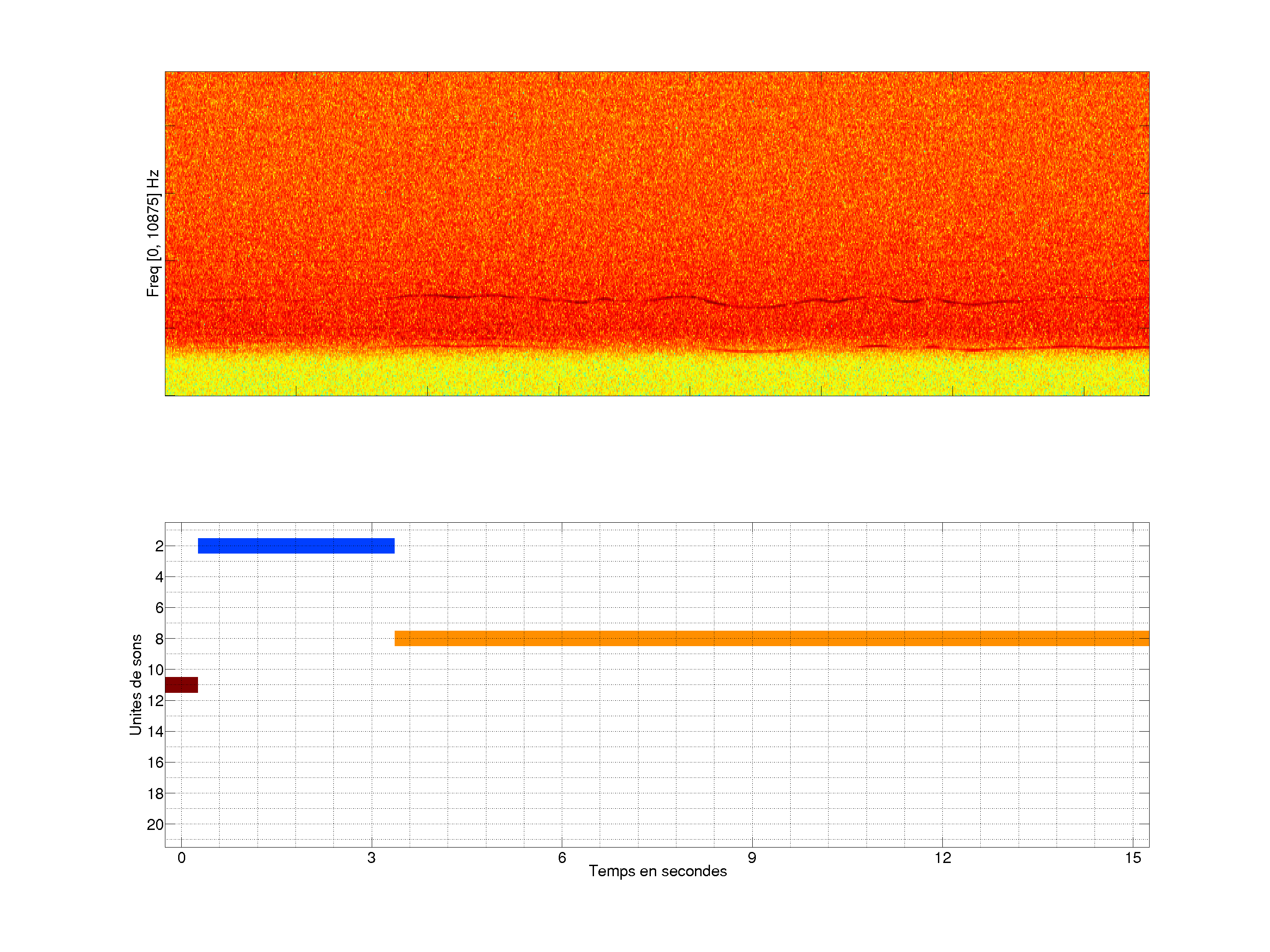1270x952 pixels.
Task: Click the x-axis tick label 15
Action: tap(1132, 858)
